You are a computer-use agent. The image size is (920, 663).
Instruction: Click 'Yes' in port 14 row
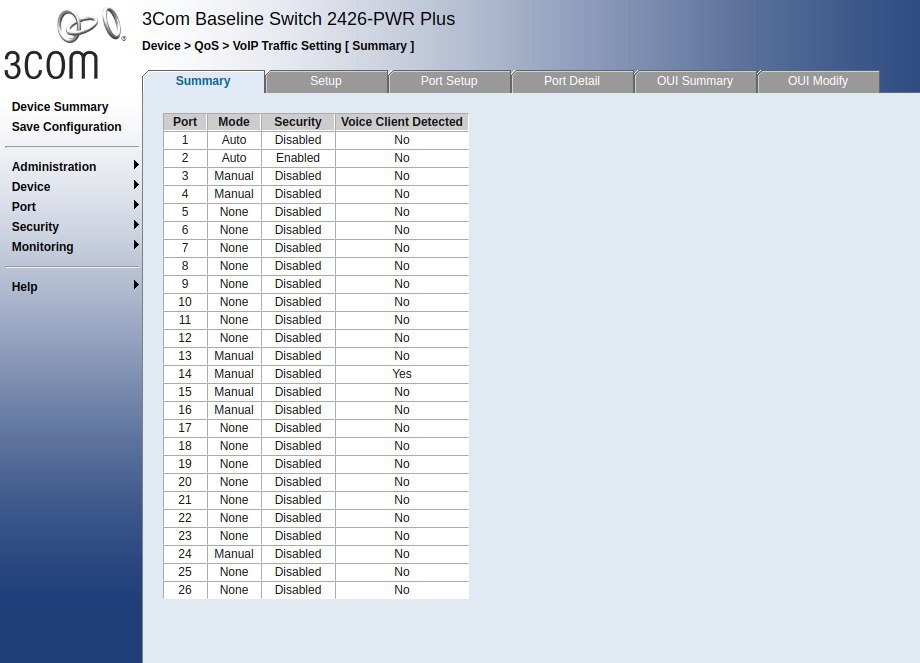(402, 374)
